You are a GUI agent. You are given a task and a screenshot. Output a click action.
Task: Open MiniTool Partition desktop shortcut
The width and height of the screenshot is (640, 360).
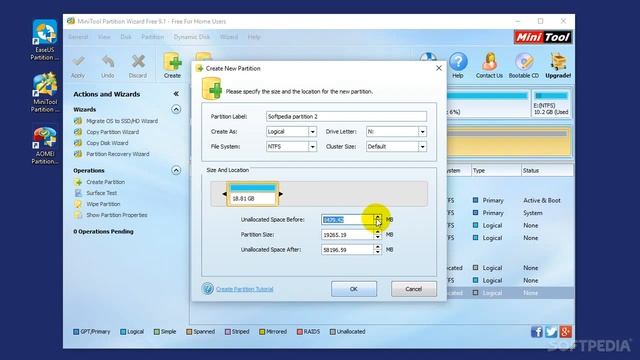44,92
